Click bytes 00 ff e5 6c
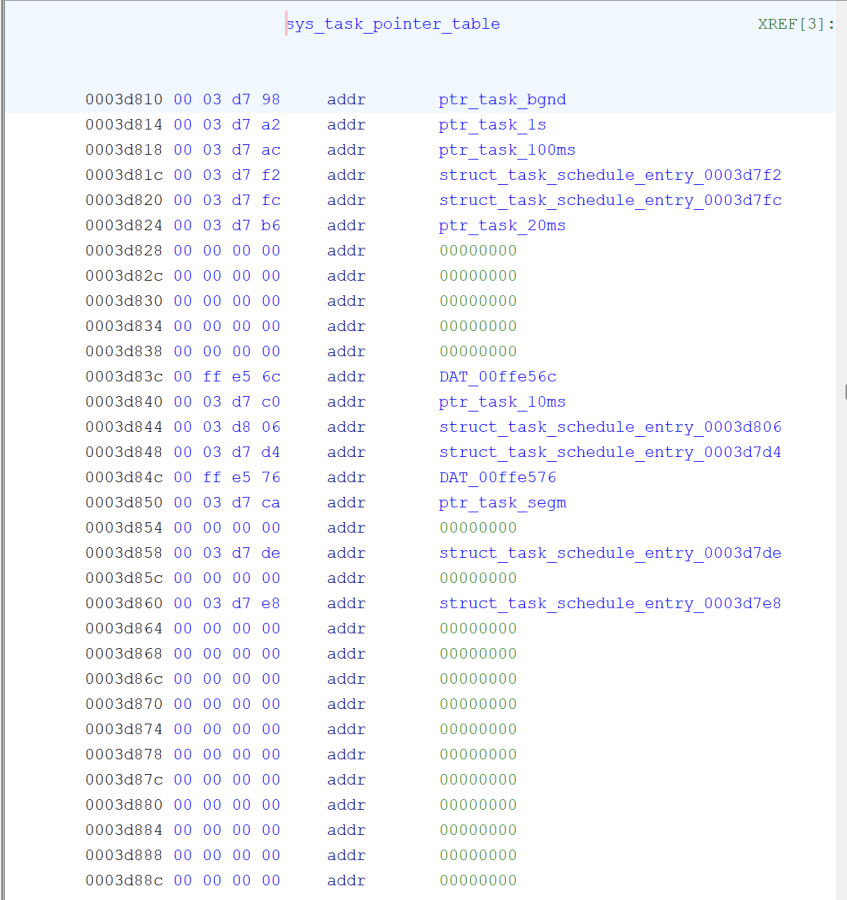 227,377
